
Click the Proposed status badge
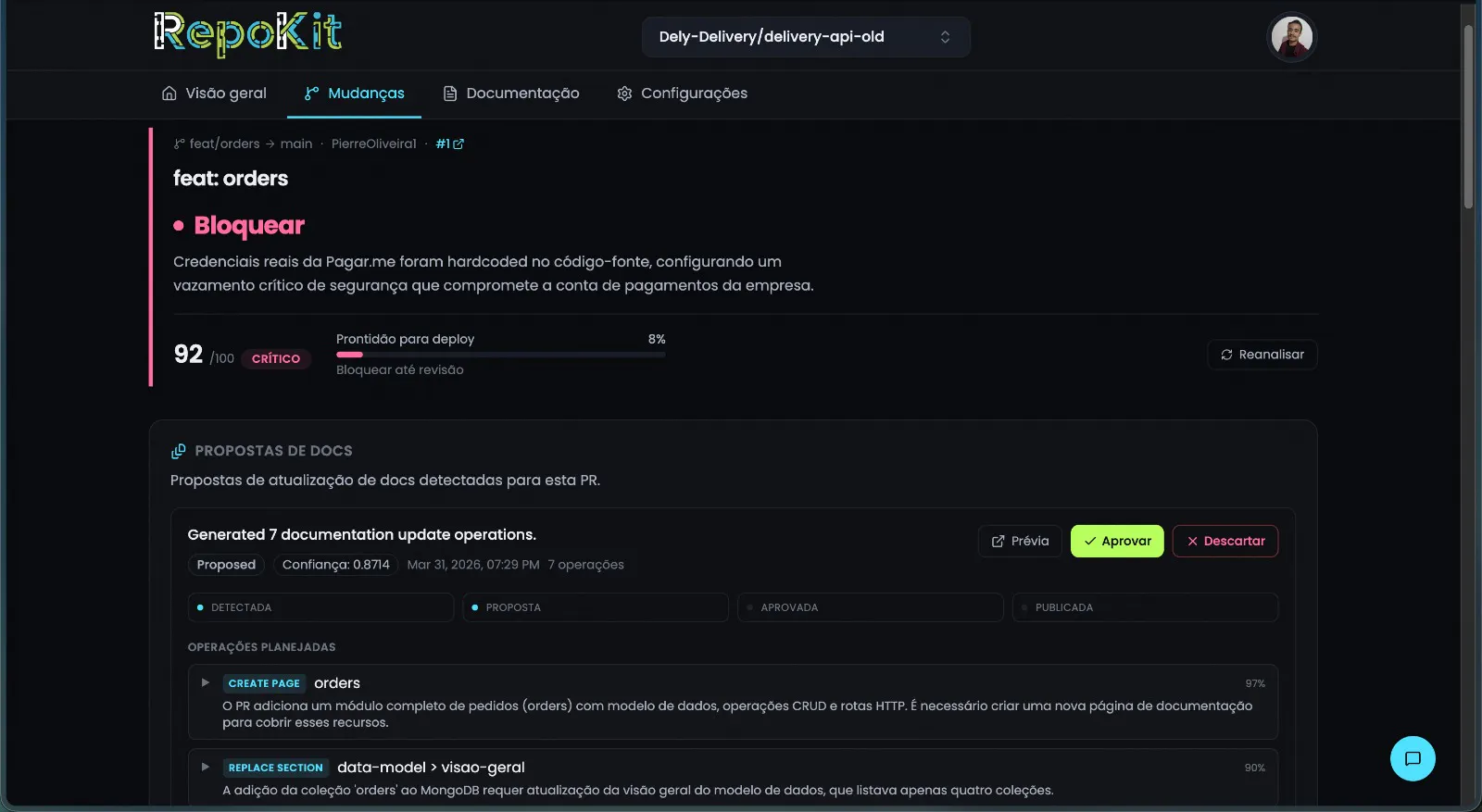coord(226,565)
